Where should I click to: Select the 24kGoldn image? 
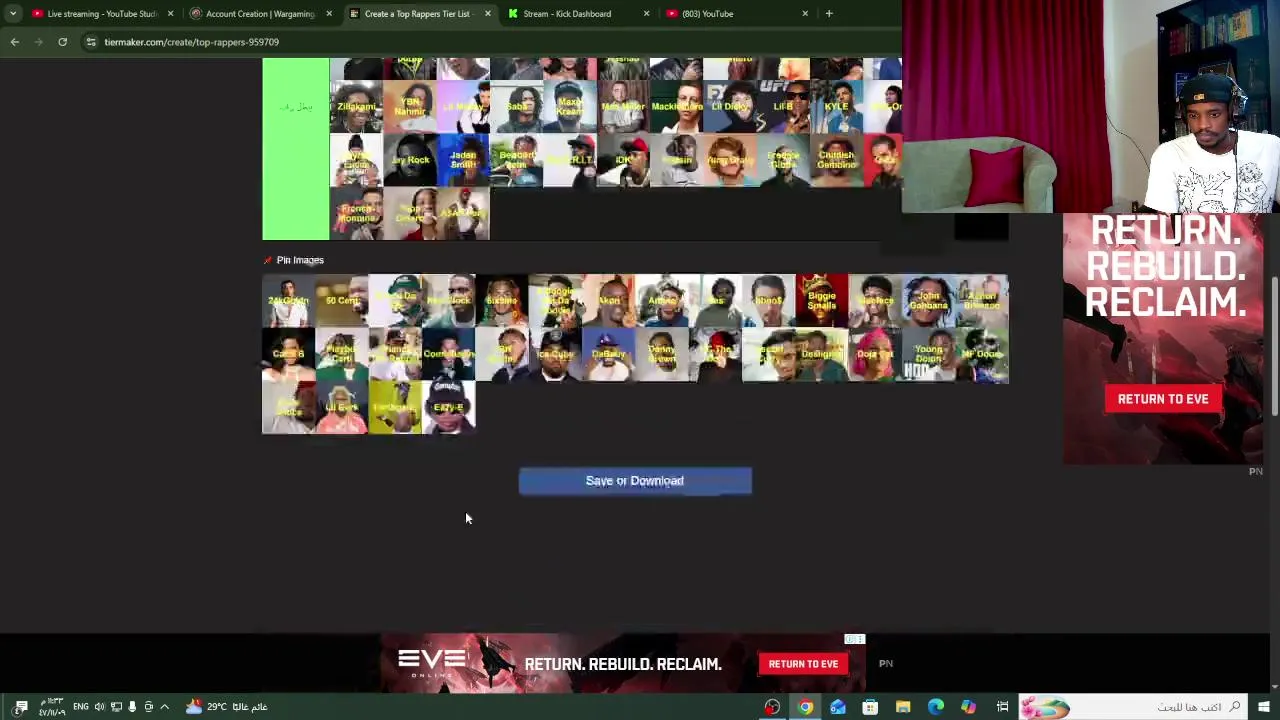(288, 301)
